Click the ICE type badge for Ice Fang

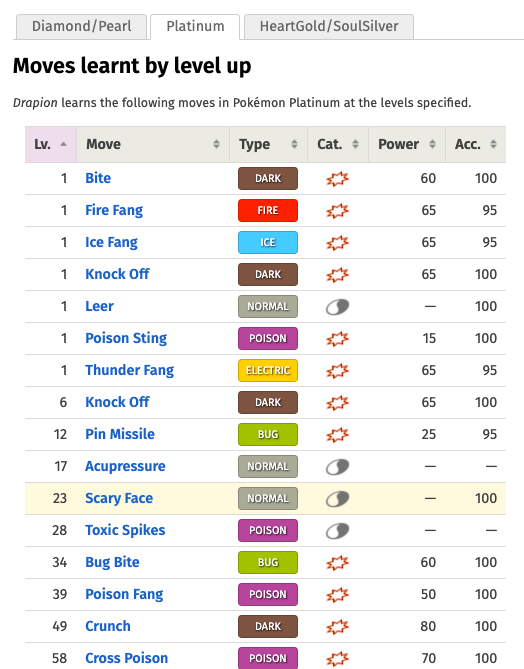pyautogui.click(x=268, y=242)
